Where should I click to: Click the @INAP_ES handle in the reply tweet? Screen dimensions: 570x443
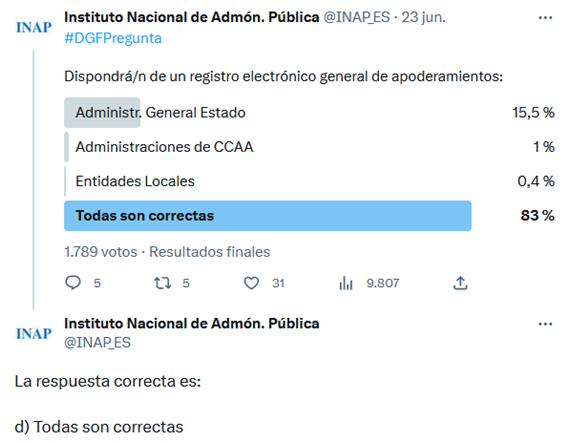click(97, 342)
